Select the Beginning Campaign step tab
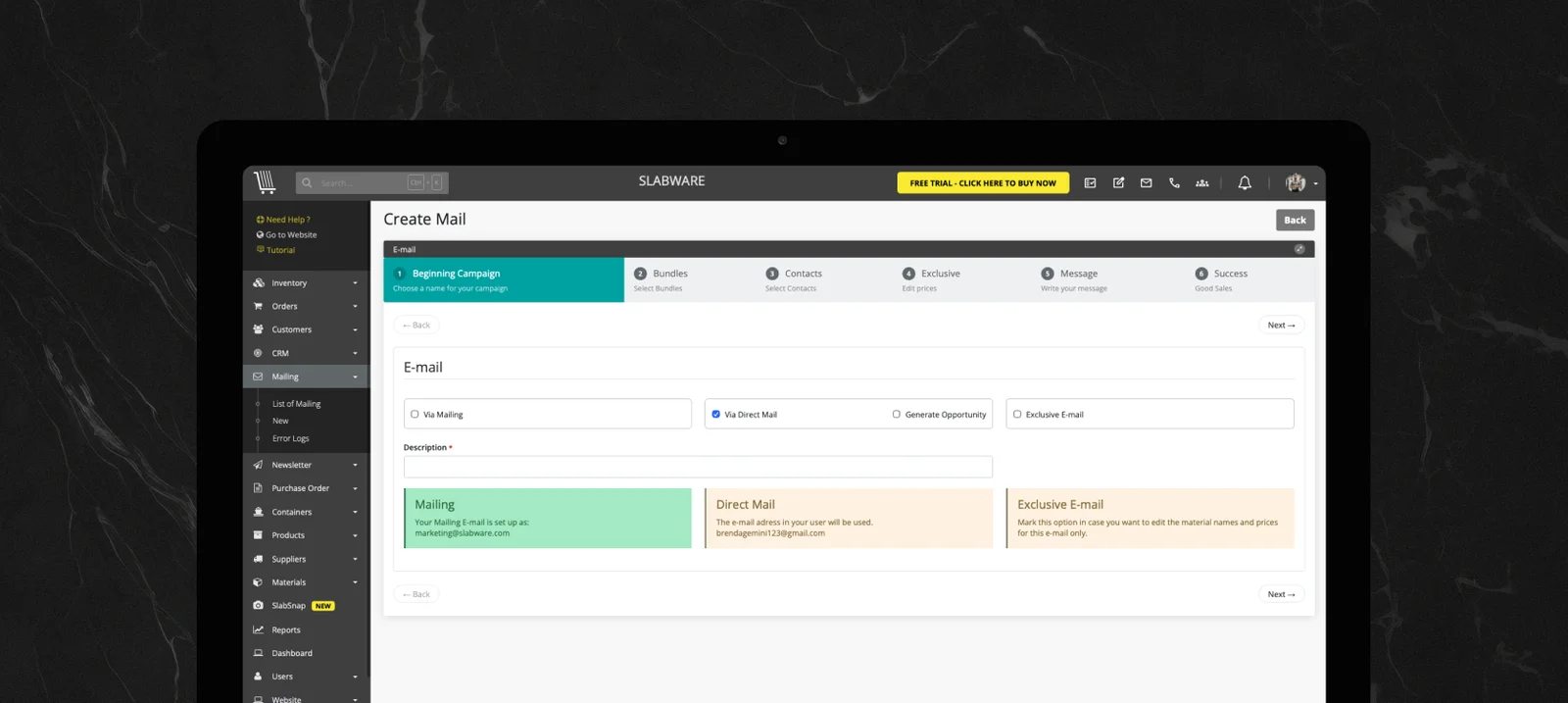 pos(504,279)
